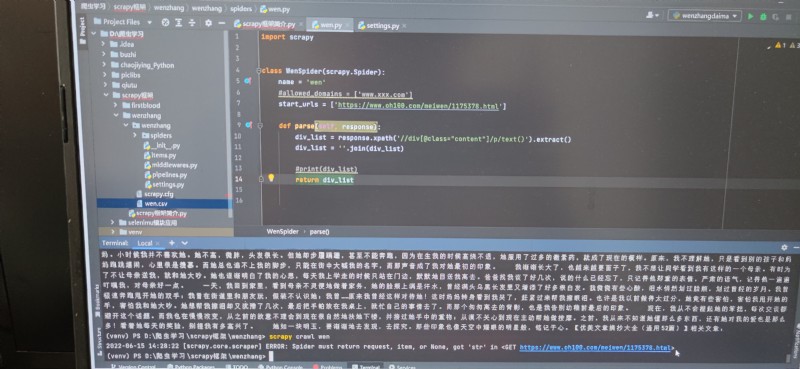Add a new terminal session with plus icon

(x=172, y=243)
